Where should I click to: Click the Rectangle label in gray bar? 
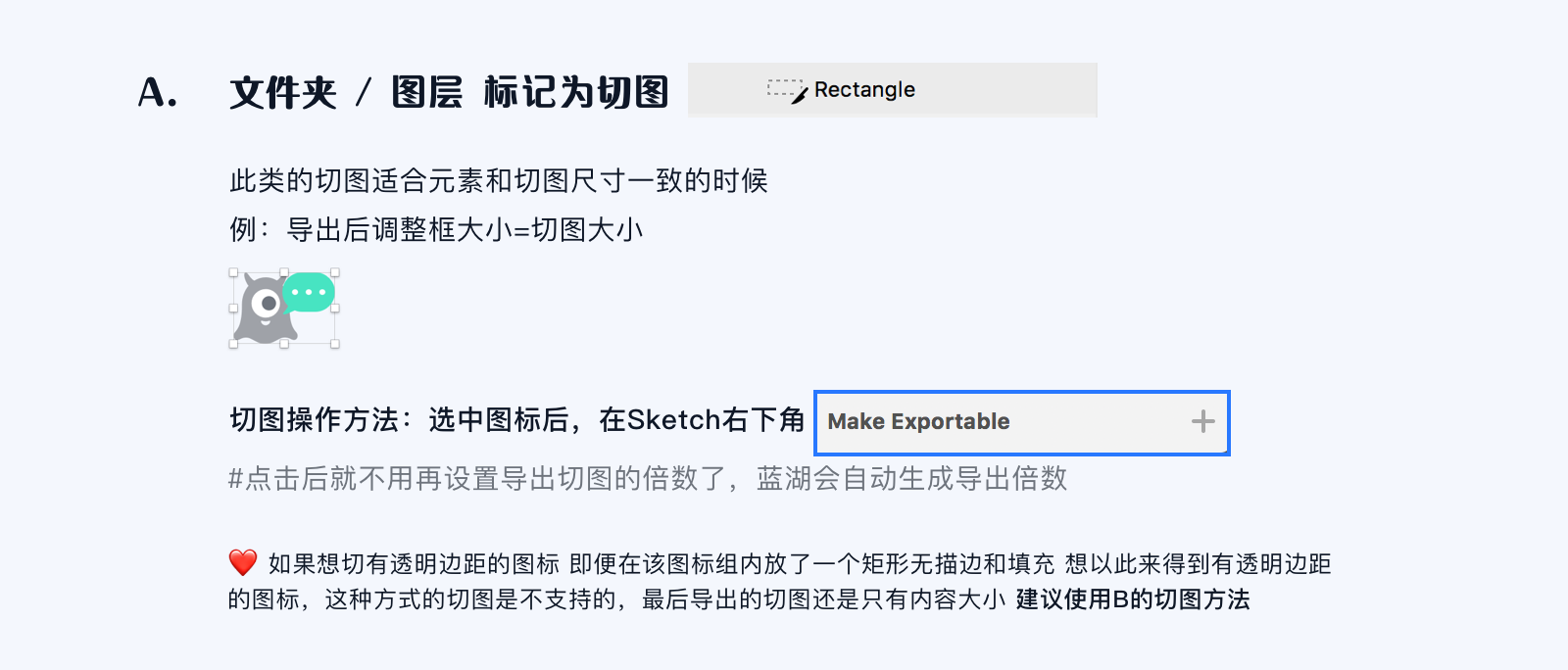coord(864,90)
